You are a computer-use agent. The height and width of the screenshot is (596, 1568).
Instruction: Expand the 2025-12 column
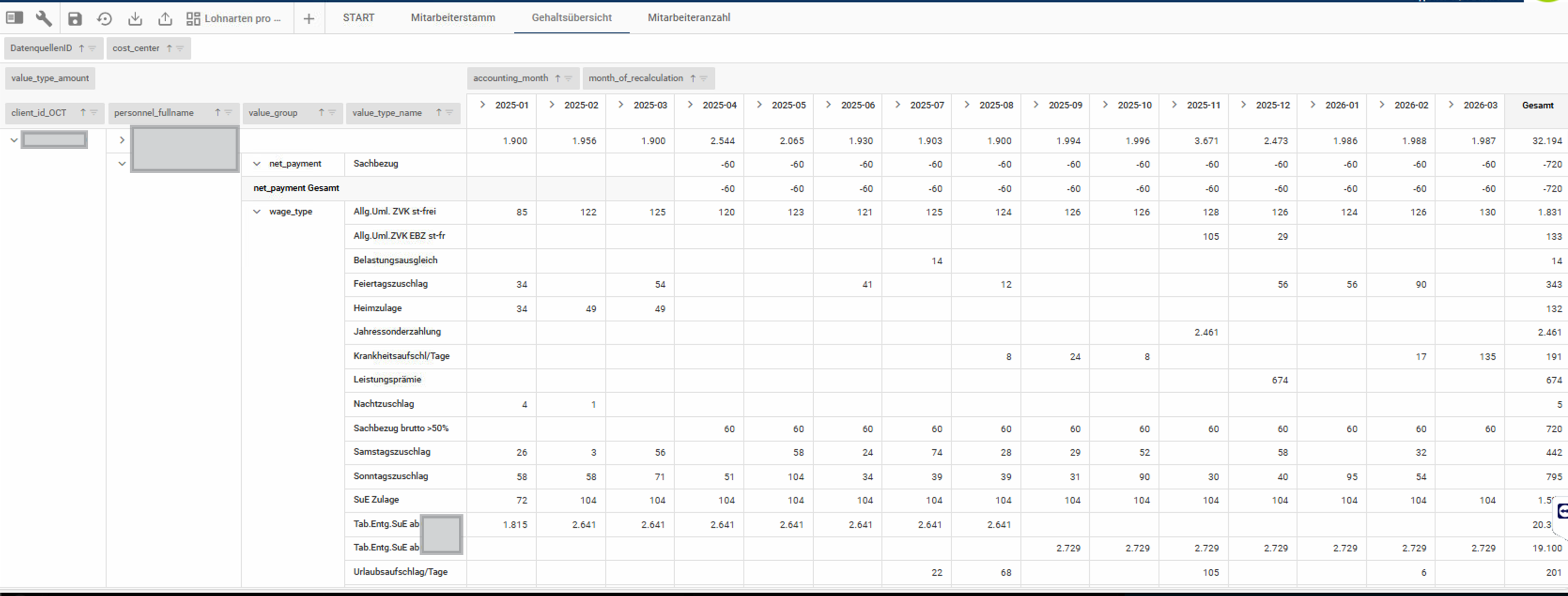[x=1244, y=105]
